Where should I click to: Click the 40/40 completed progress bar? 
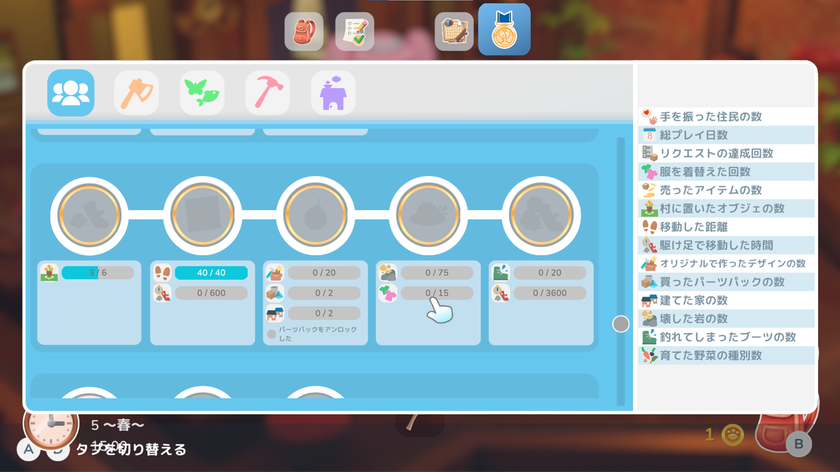coord(211,273)
